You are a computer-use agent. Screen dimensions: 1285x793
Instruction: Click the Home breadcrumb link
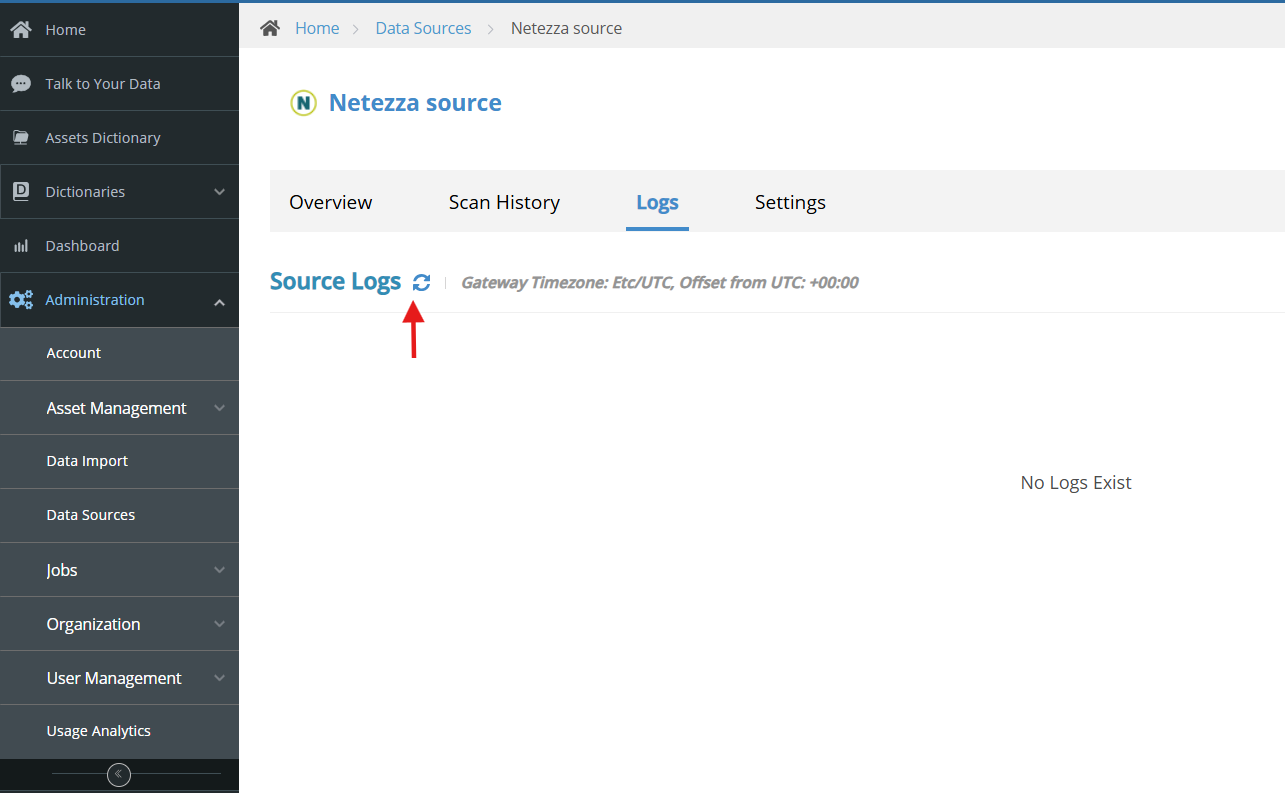[317, 28]
